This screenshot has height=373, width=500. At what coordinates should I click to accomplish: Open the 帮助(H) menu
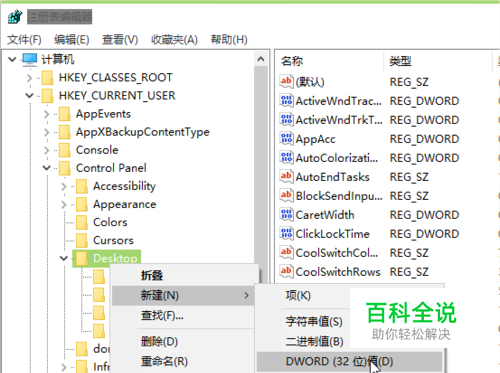point(229,40)
